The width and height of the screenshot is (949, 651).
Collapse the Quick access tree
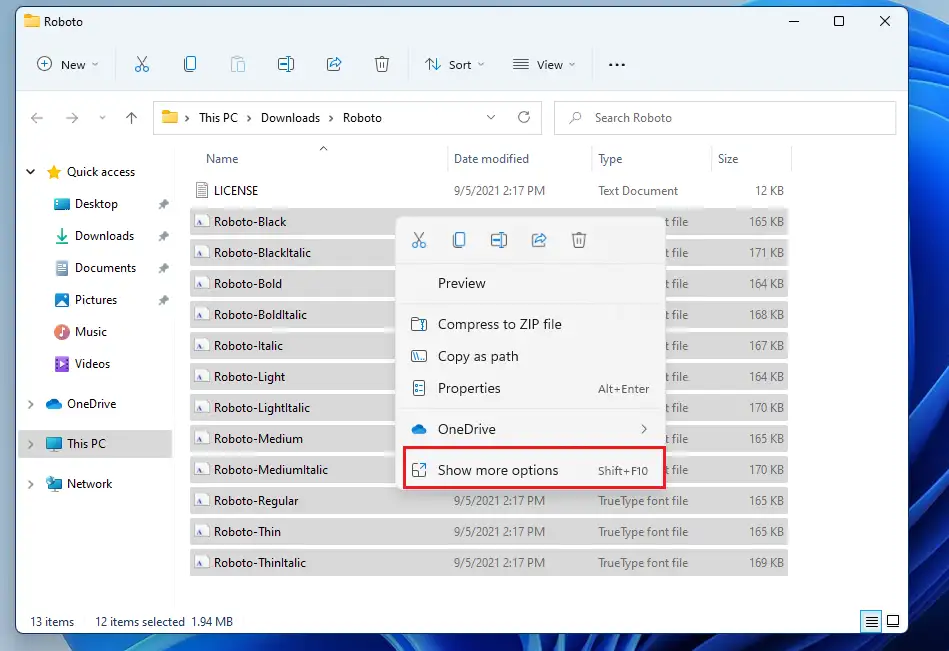click(31, 172)
